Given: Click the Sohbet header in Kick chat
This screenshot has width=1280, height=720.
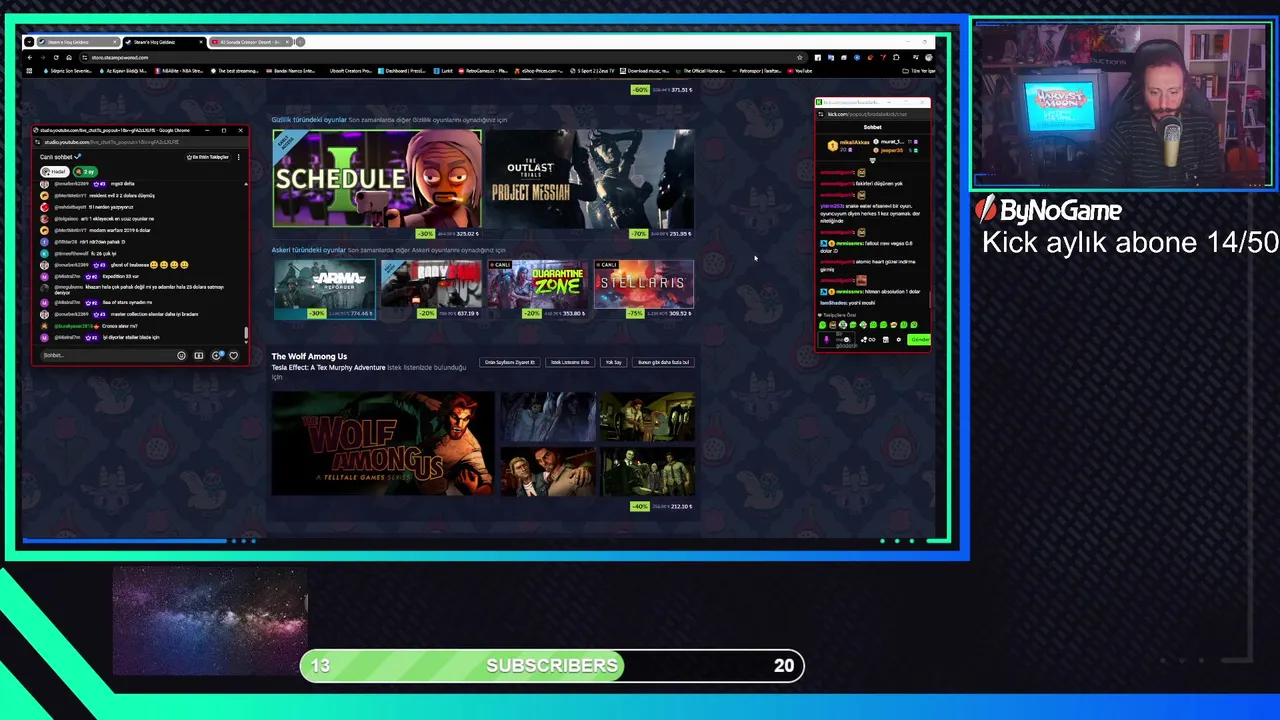Looking at the screenshot, I should pos(872,127).
